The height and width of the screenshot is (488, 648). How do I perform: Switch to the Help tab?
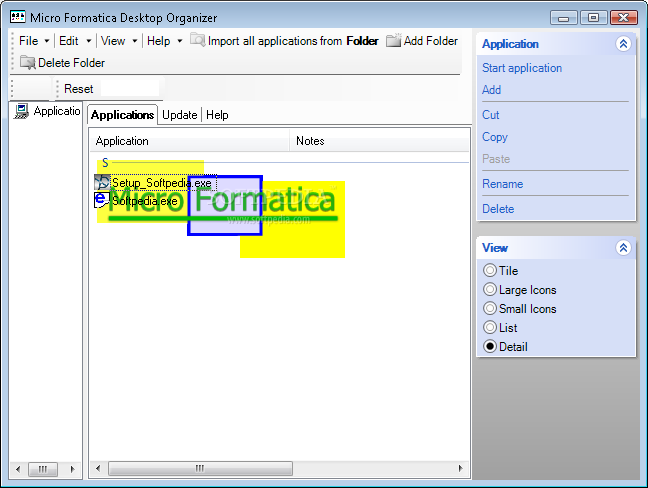tap(217, 115)
